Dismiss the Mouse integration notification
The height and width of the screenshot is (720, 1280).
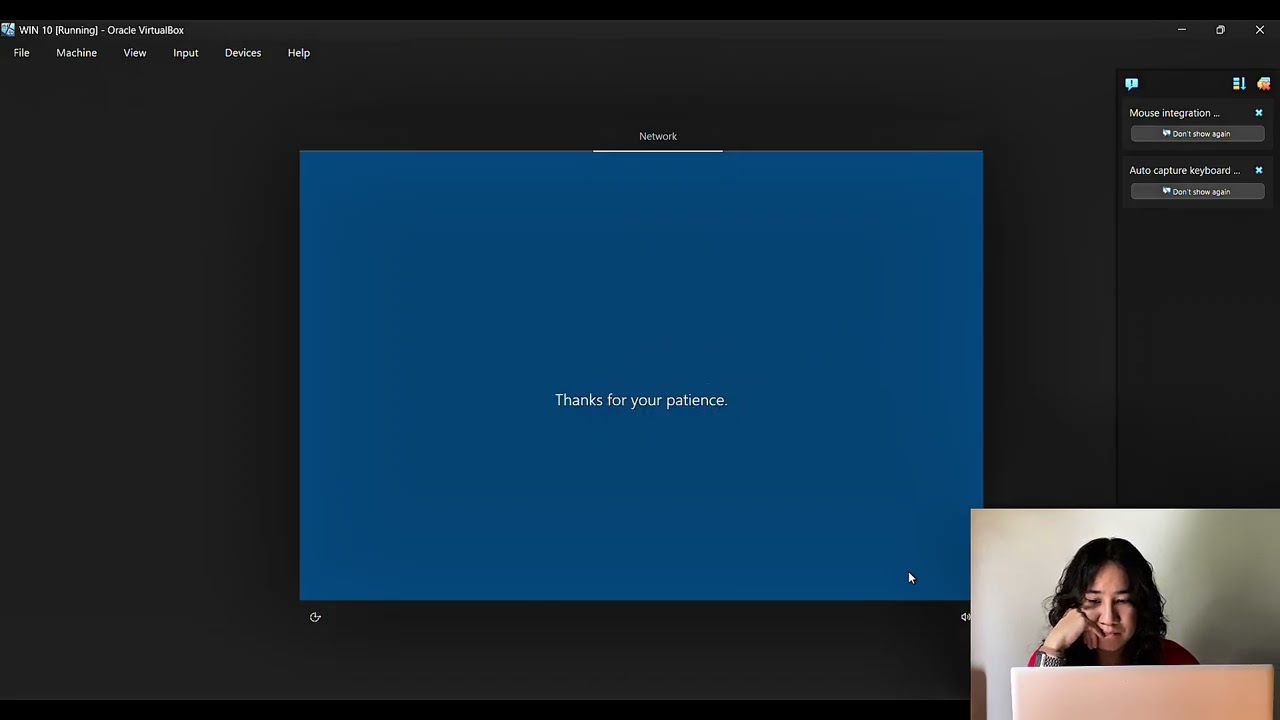[x=1259, y=113]
